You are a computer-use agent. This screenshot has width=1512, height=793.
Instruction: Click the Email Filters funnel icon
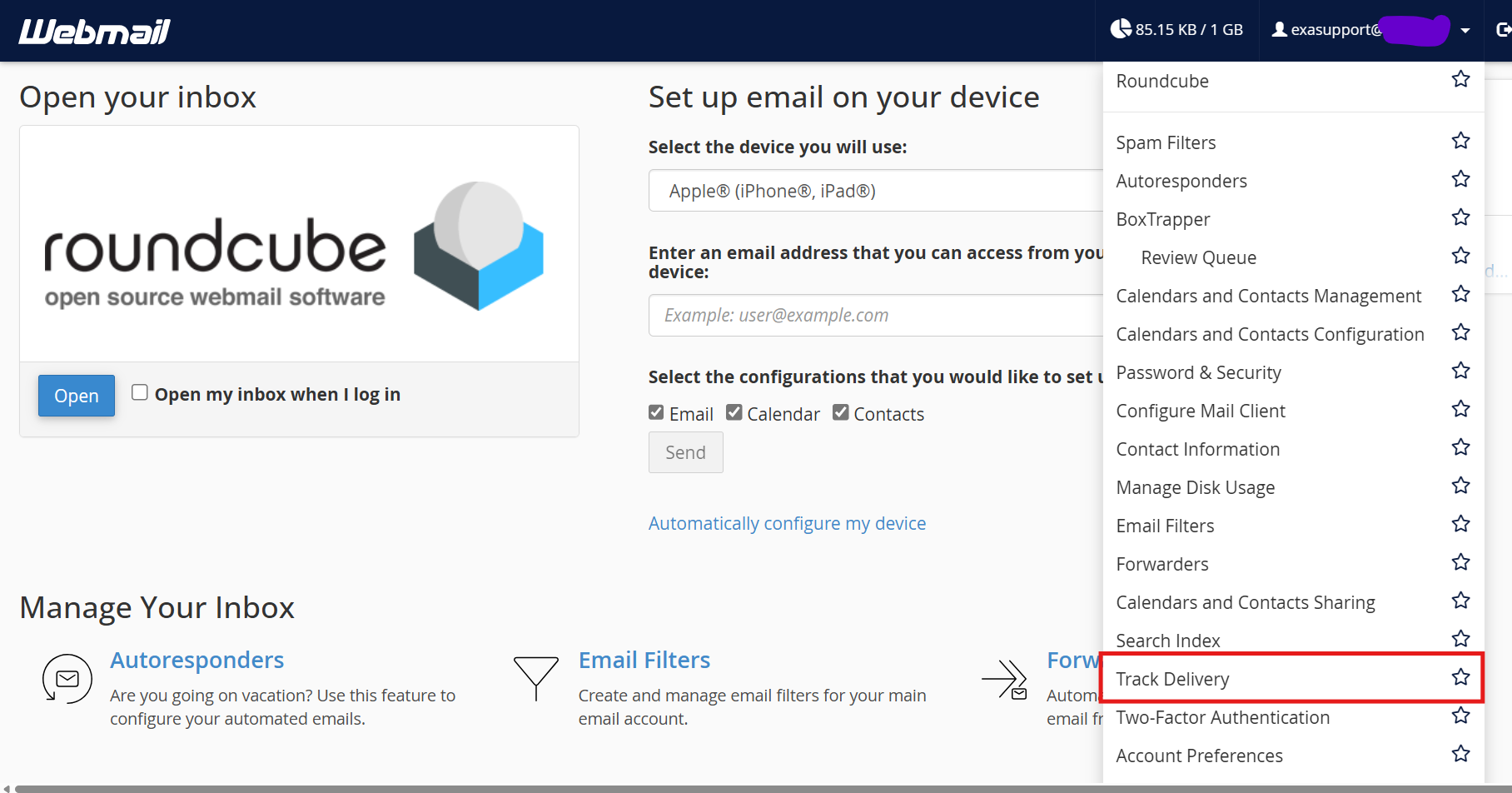click(x=536, y=678)
